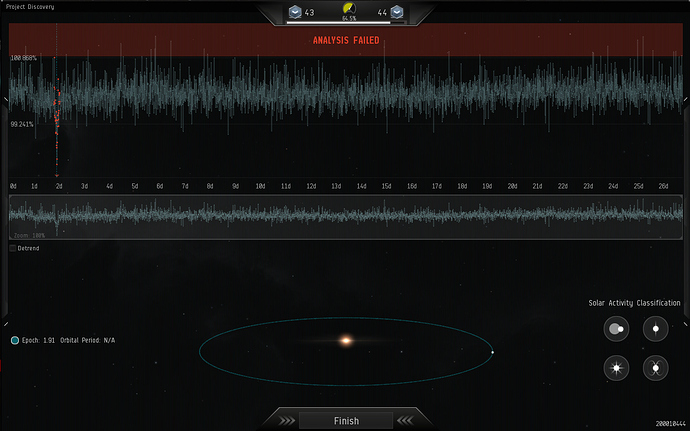The height and width of the screenshot is (431, 690).
Task: Click the Zoom: 100% label
Action: click(29, 236)
